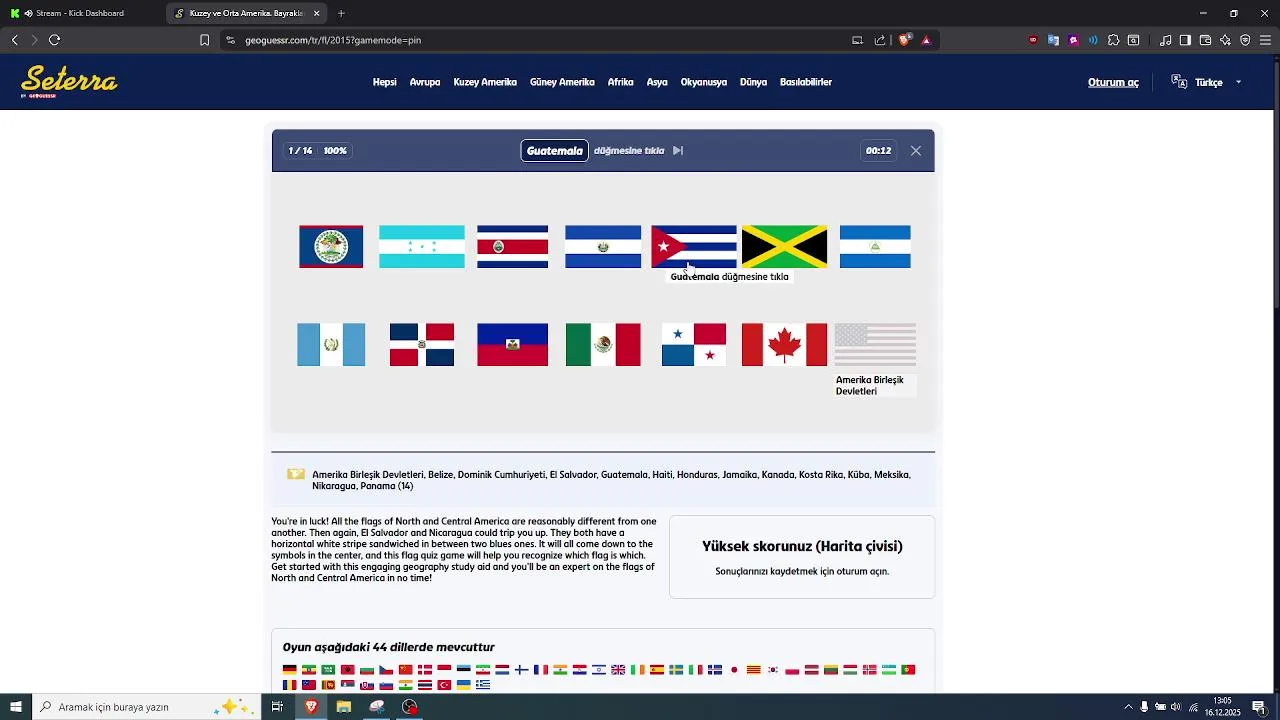Select Greek via the Greece flag
This screenshot has width=1280, height=720.
pos(483,685)
